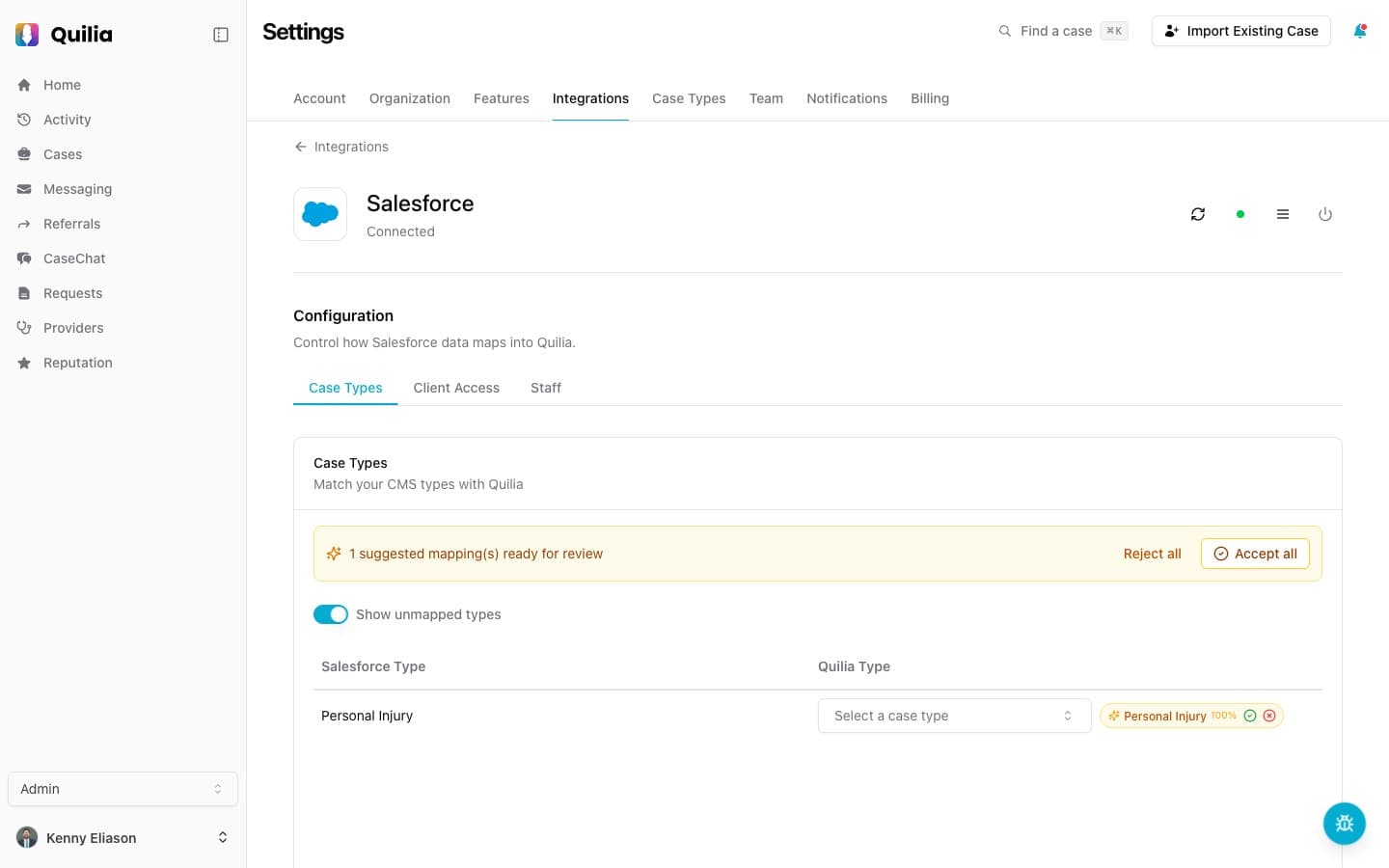Screen dimensions: 1389x868
Task: Accept the Personal Injury suggested mapping
Action: (1250, 716)
